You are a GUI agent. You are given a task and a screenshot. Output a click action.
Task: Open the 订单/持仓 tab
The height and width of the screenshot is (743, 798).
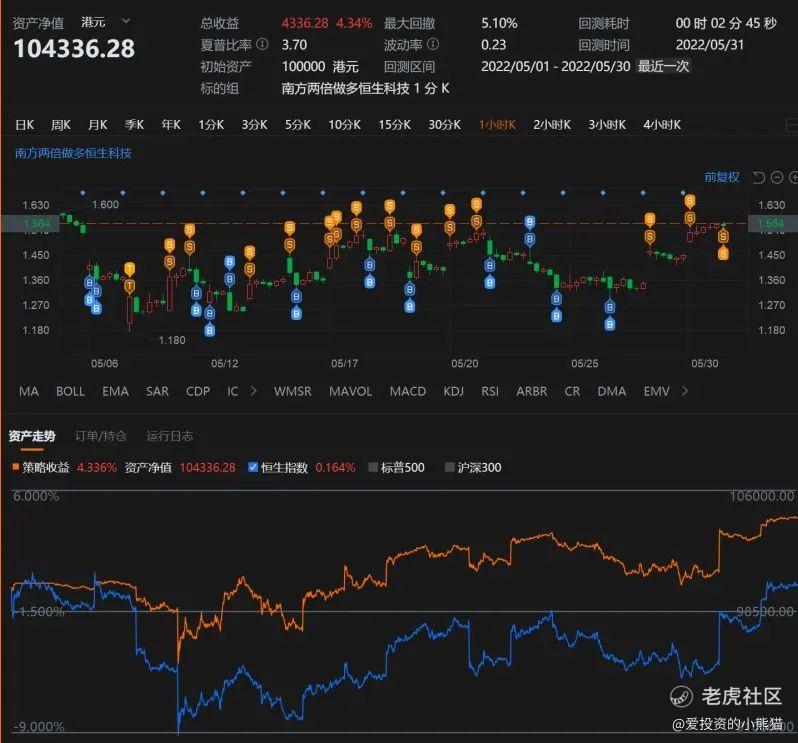[x=101, y=436]
